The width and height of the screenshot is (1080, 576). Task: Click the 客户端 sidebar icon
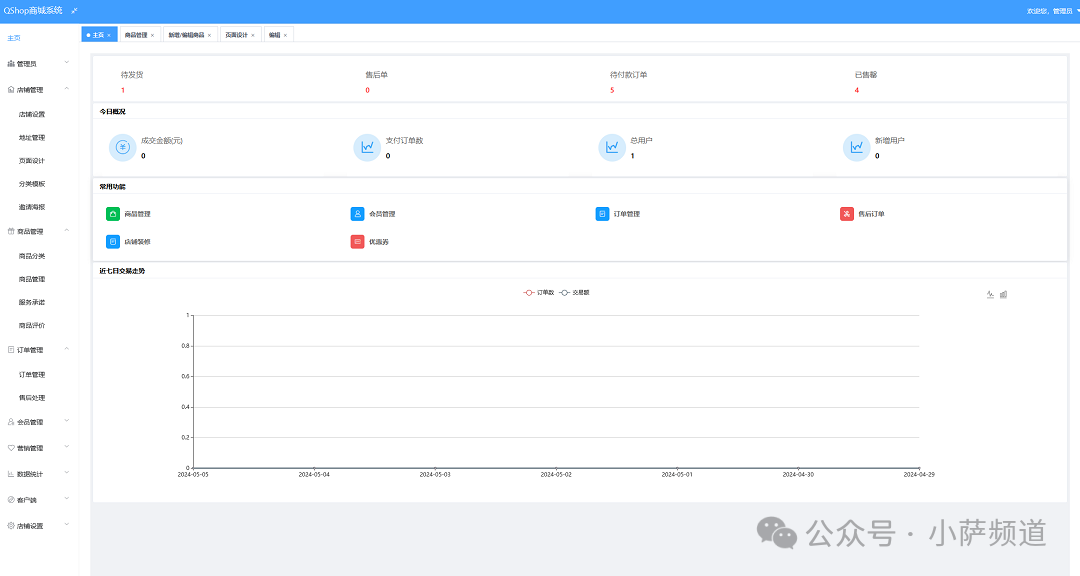point(10,500)
